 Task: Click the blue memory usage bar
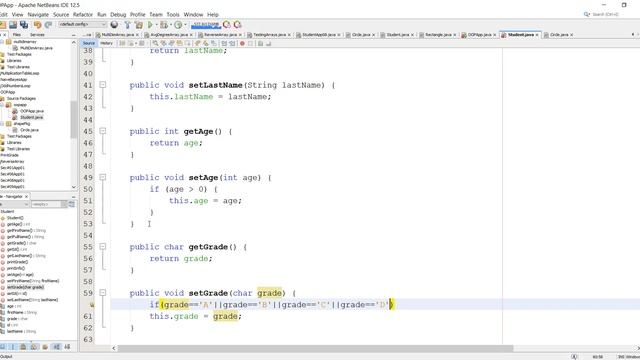206,25
